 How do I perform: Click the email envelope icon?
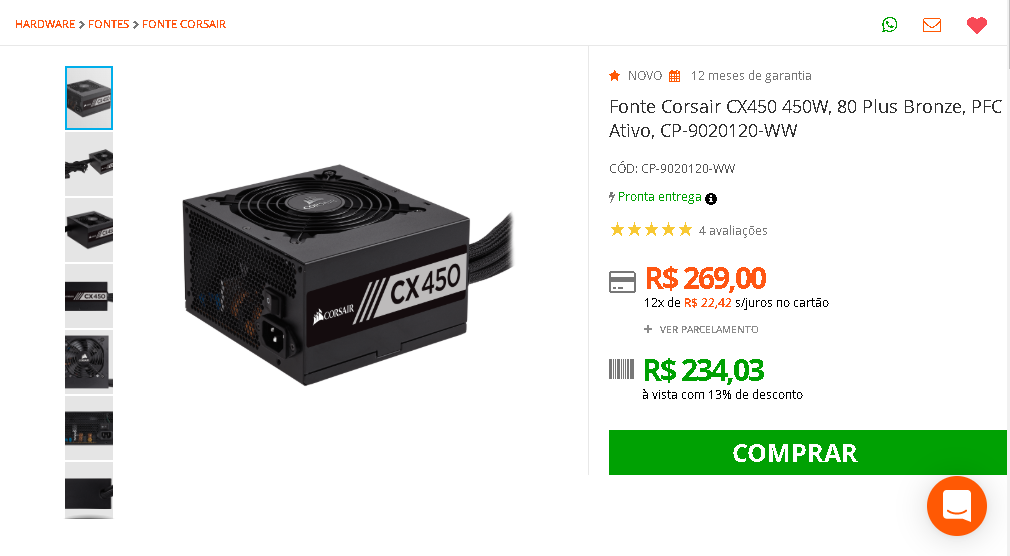tap(931, 24)
